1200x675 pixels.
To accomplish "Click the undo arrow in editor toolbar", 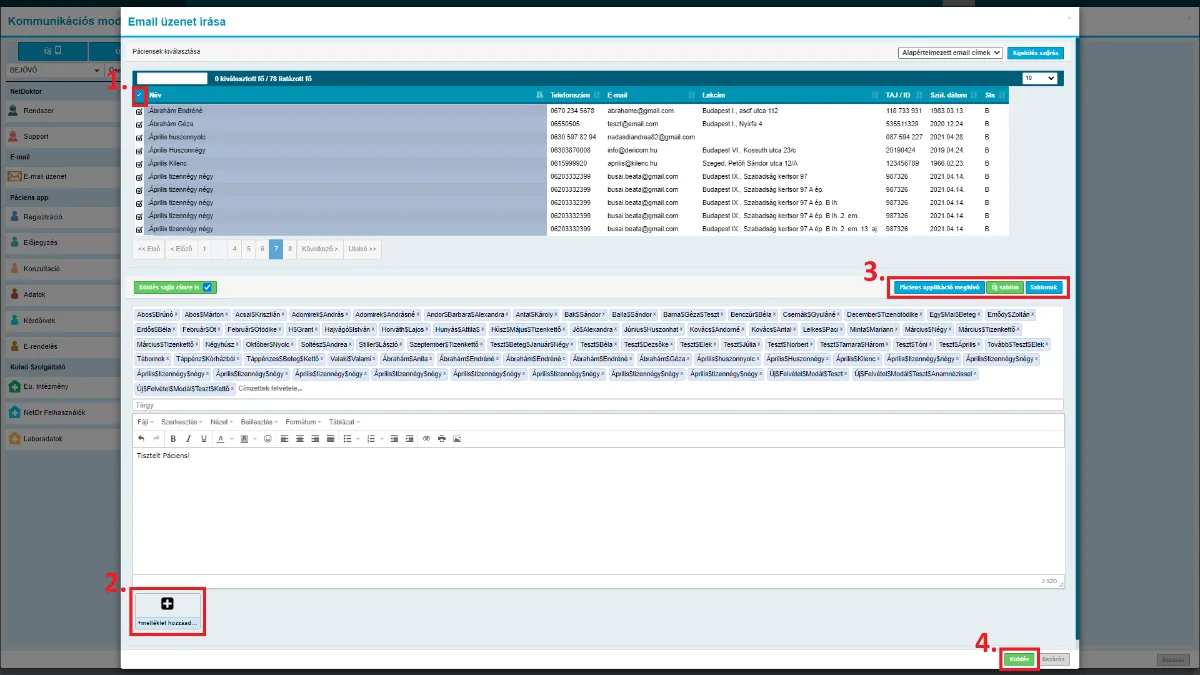I will [x=141, y=438].
